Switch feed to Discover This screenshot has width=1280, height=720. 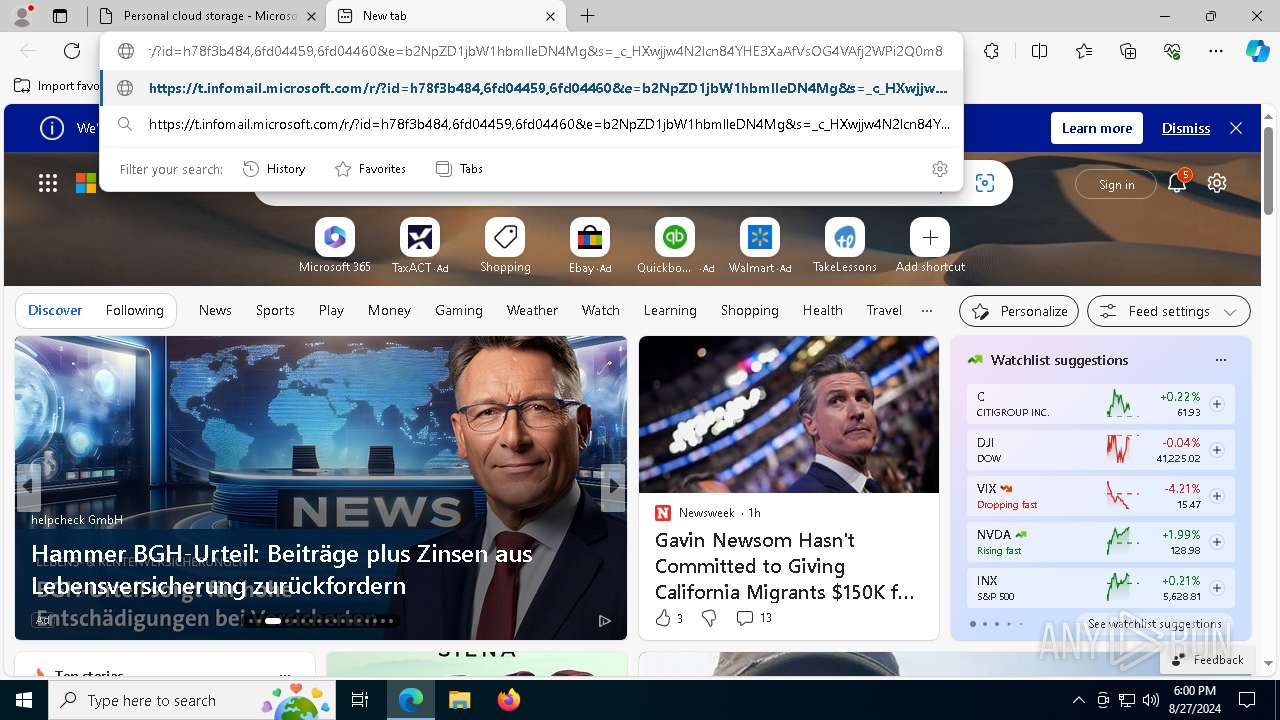(55, 311)
